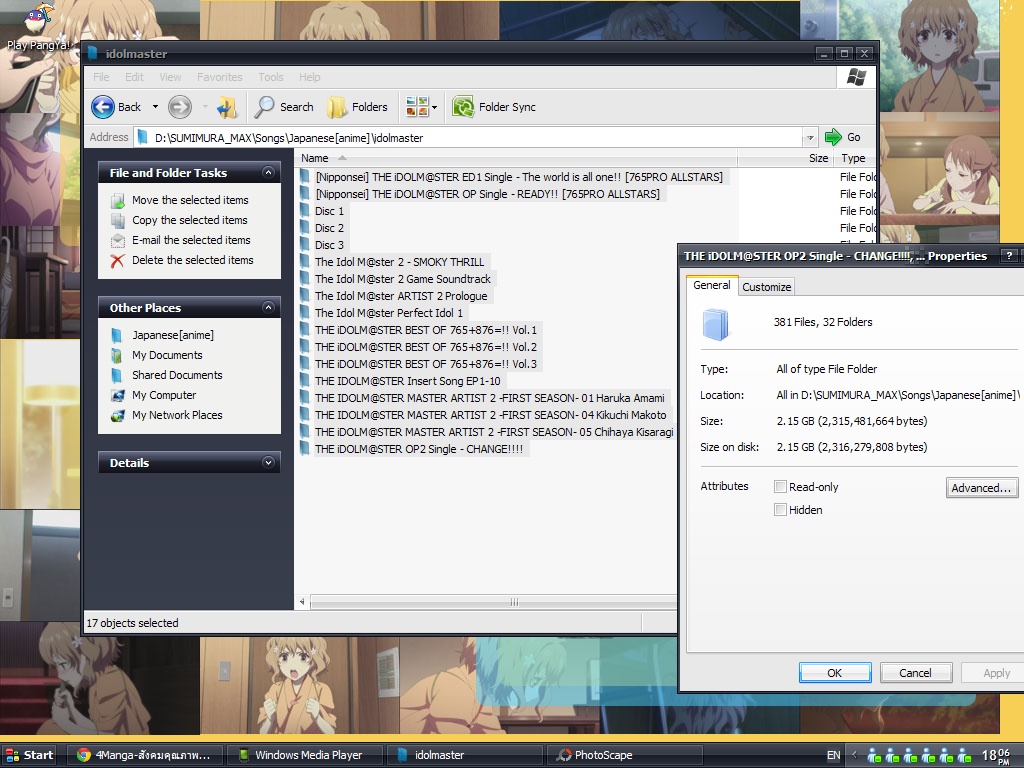
Task: Click folder icon beside SMOKY THRILL
Action: [304, 262]
